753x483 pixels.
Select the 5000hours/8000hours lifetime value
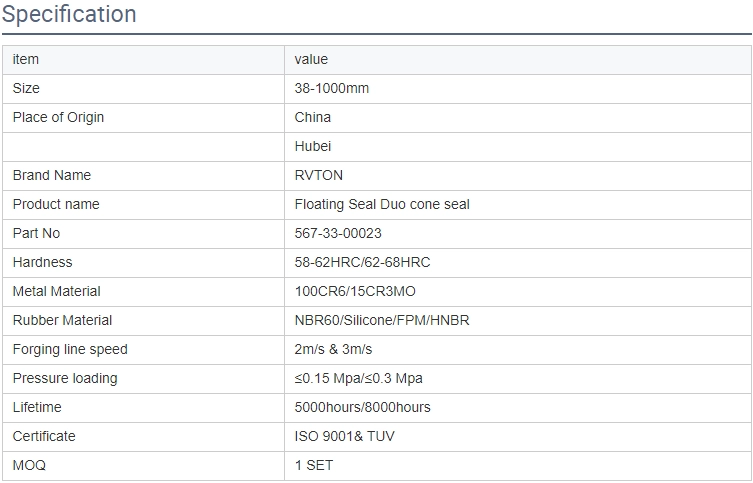(x=362, y=408)
